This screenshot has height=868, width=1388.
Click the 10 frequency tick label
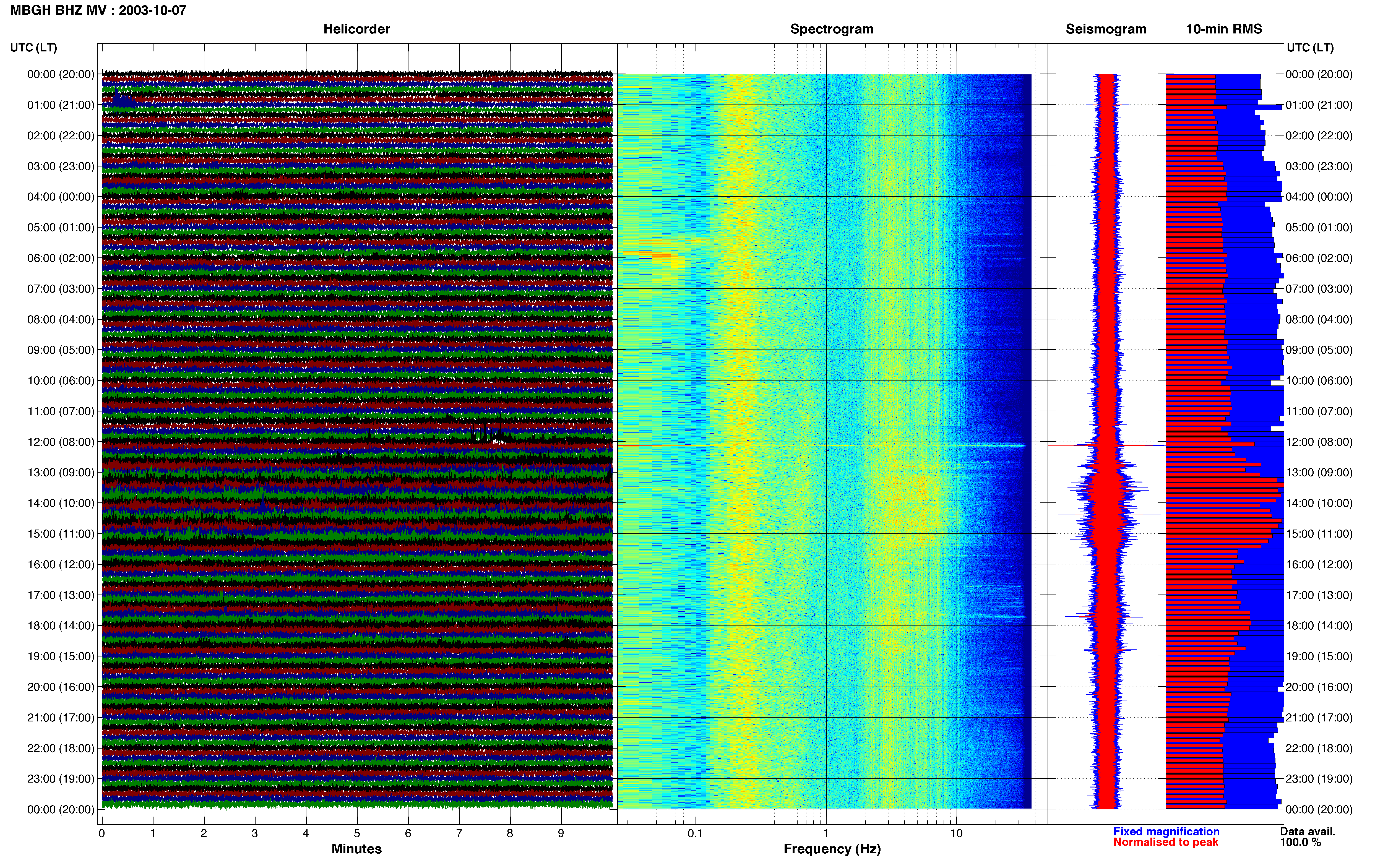coord(956,833)
